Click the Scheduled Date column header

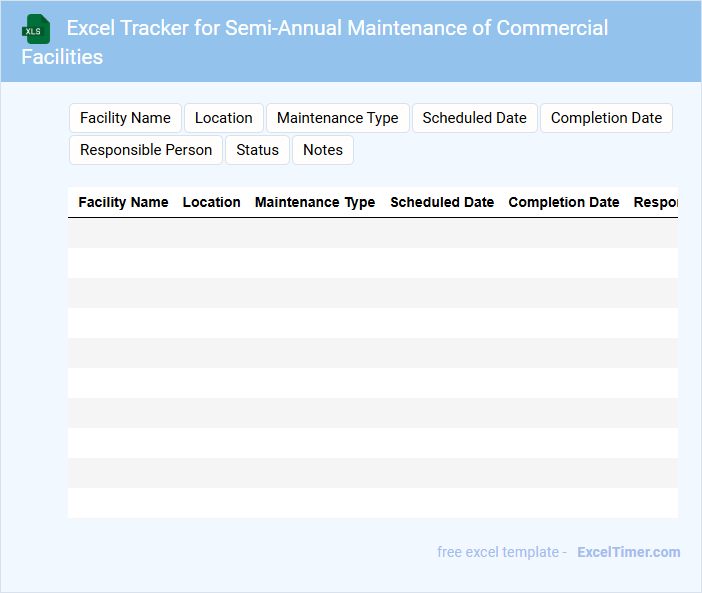tap(442, 202)
